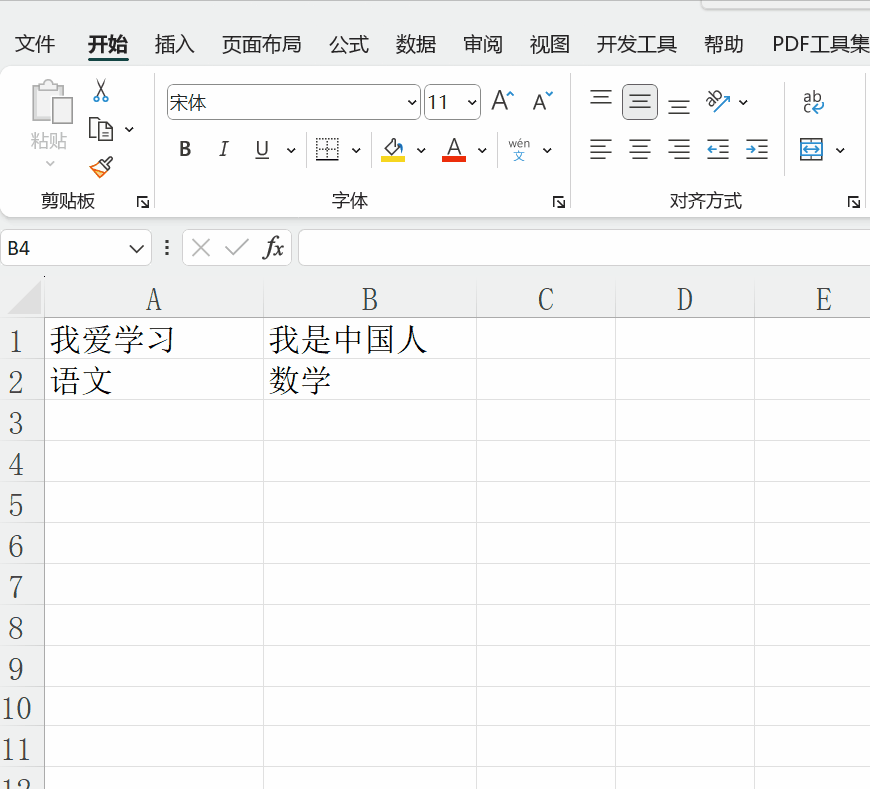Screen dimensions: 870x789
Task: Open fill color dropdown arrow
Action: (421, 150)
